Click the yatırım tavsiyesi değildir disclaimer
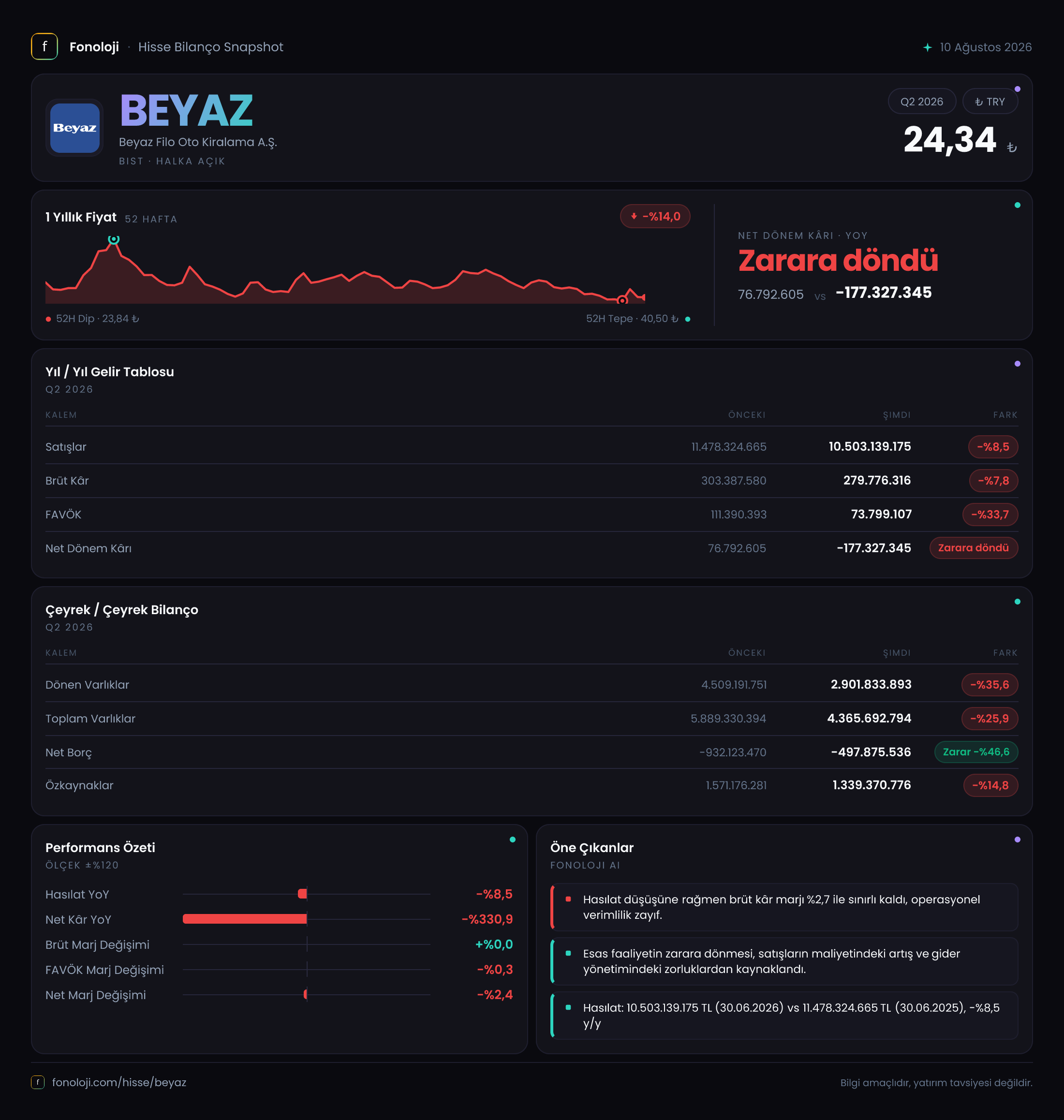The width and height of the screenshot is (1064, 1120). point(936,1083)
